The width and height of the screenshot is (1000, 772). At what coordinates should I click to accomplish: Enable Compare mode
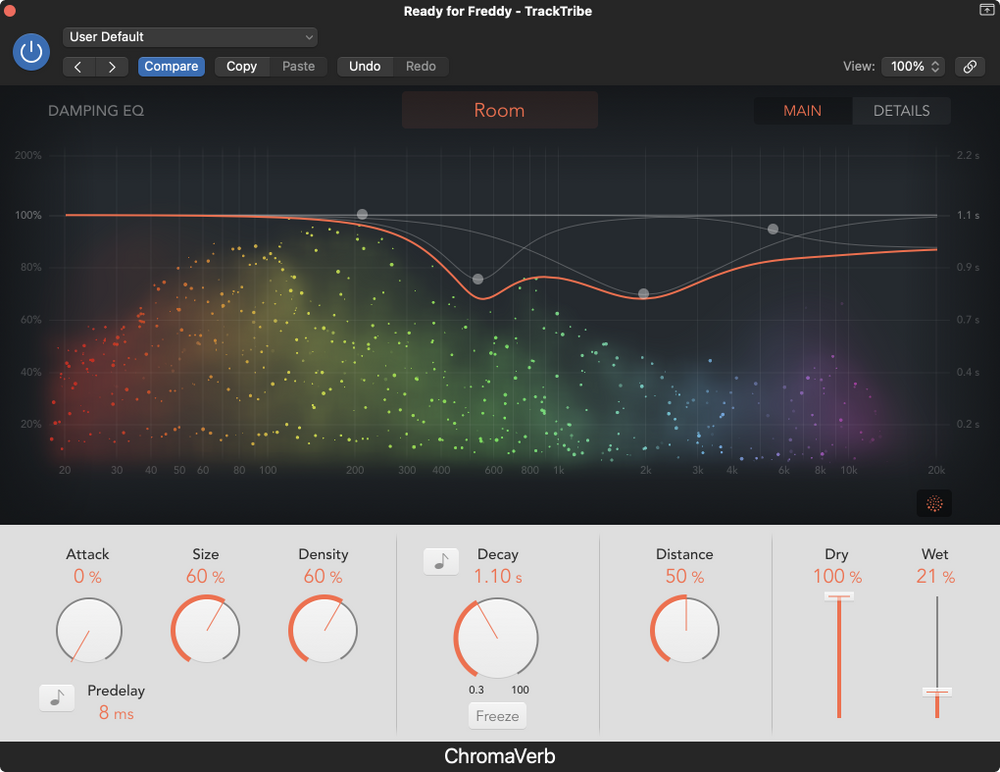click(171, 66)
